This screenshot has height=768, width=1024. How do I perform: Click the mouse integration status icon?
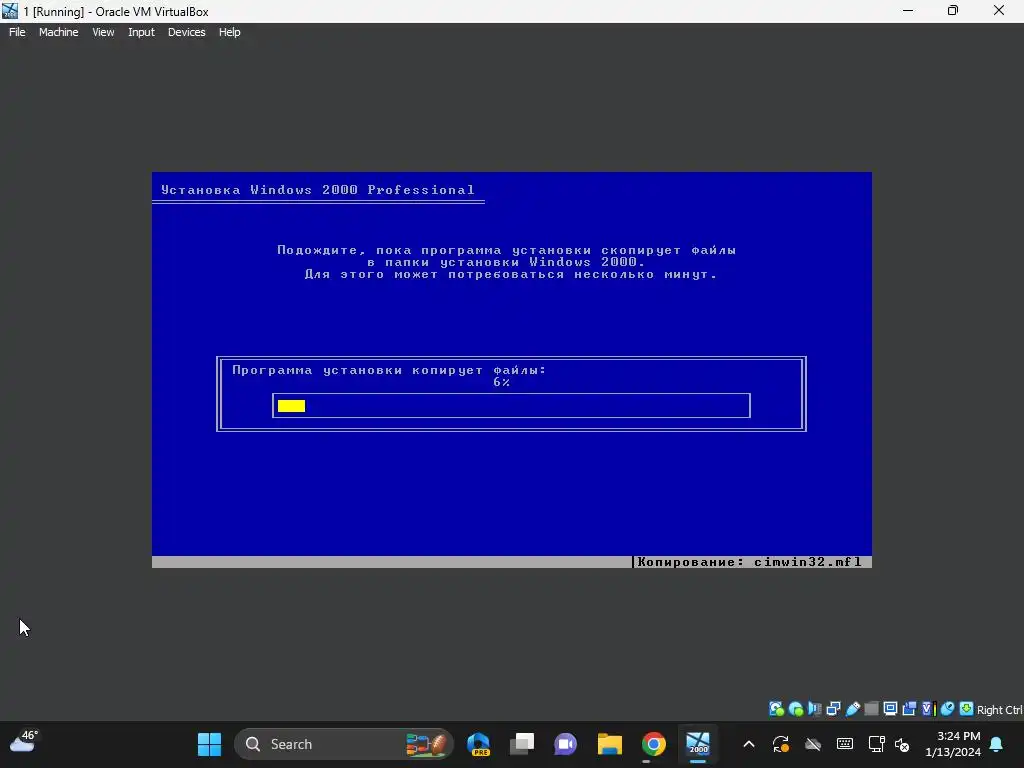pos(947,709)
